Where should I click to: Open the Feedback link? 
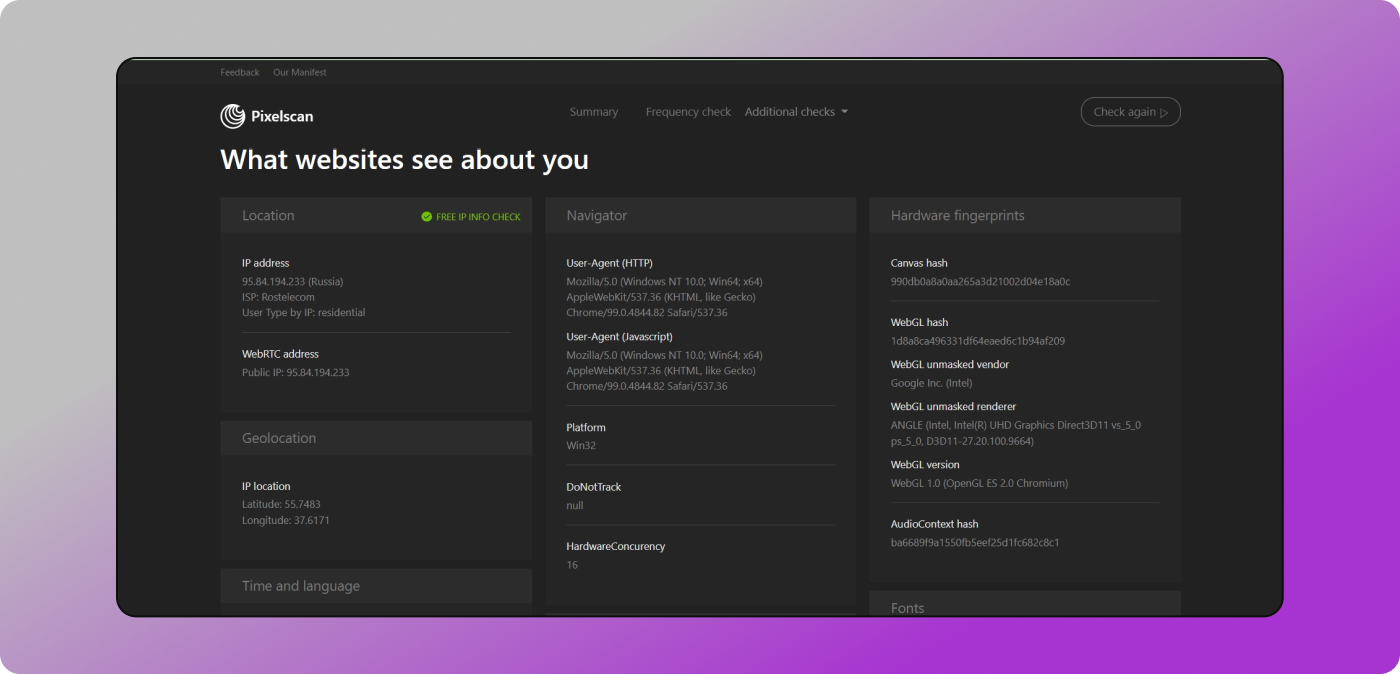[240, 73]
